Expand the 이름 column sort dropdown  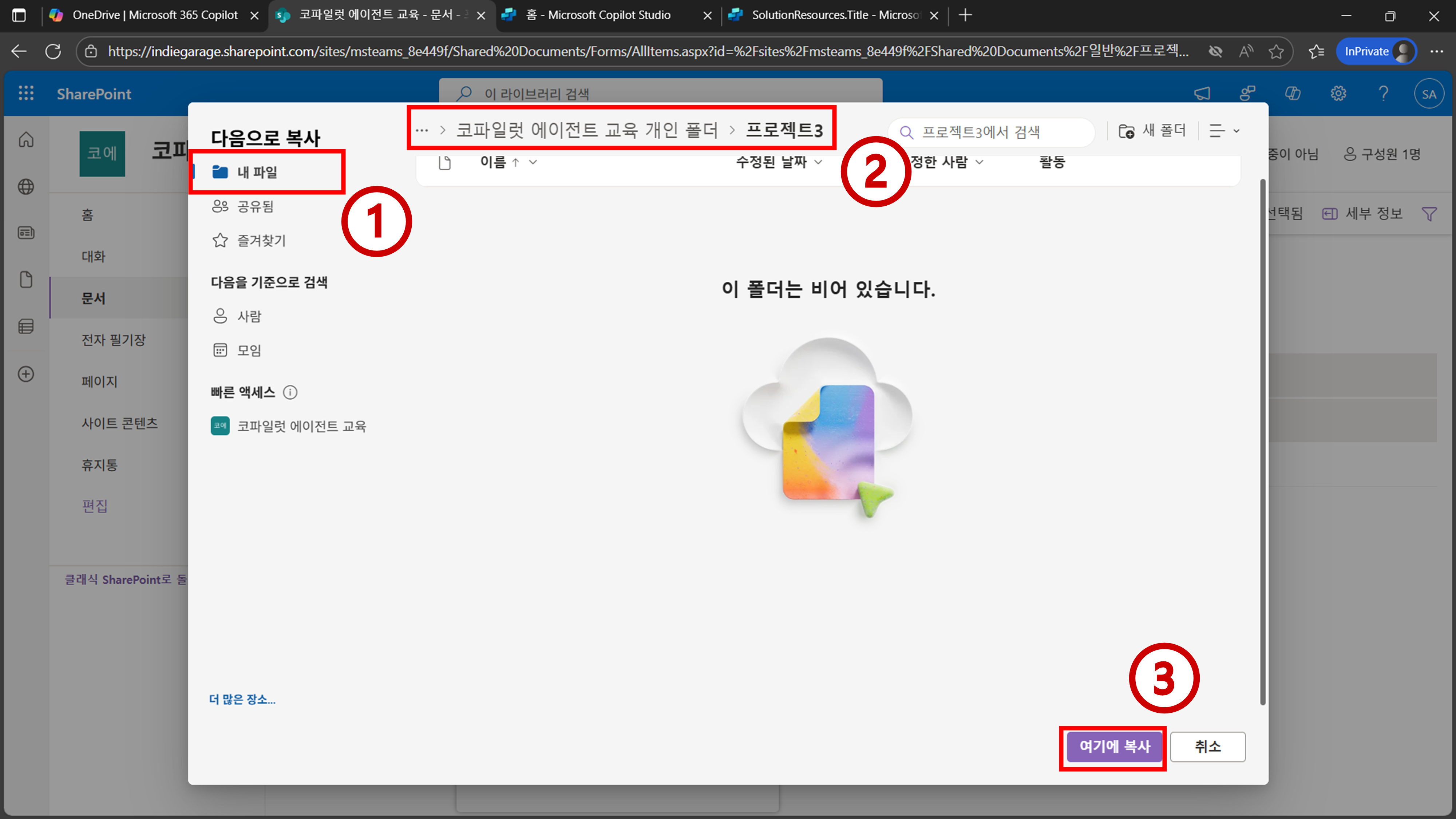pyautogui.click(x=533, y=162)
